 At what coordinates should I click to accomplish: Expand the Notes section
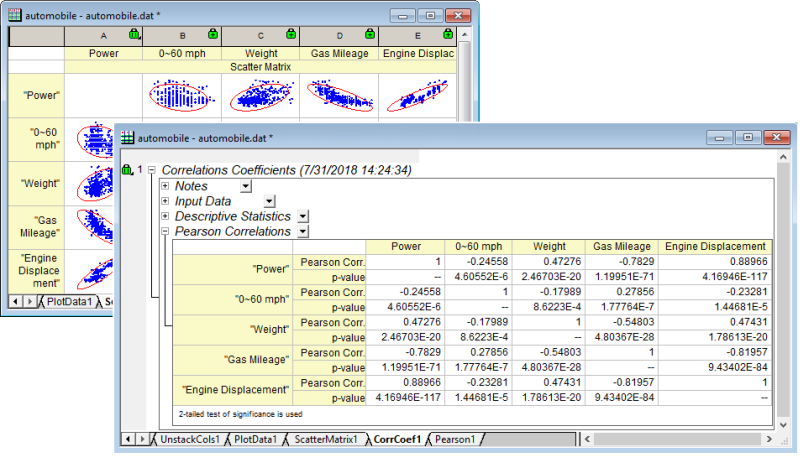(165, 186)
